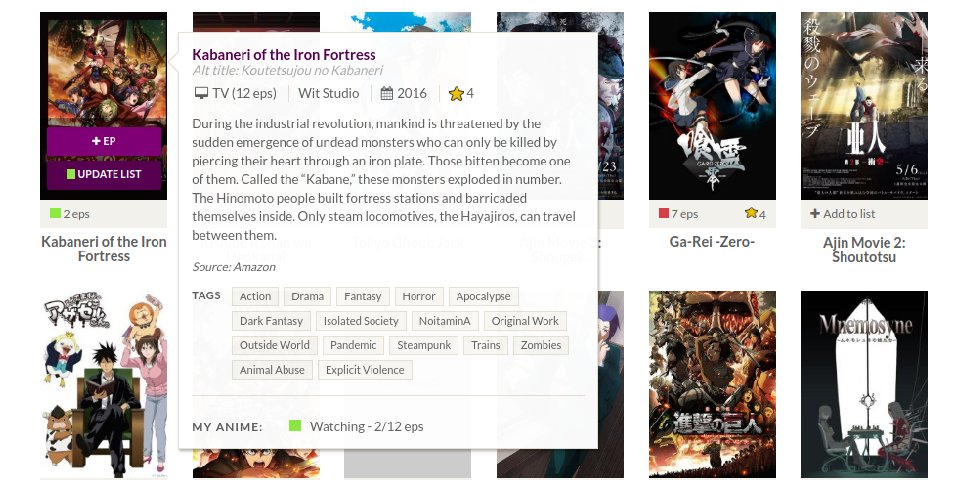Select the Fantasy tag

pyautogui.click(x=362, y=296)
